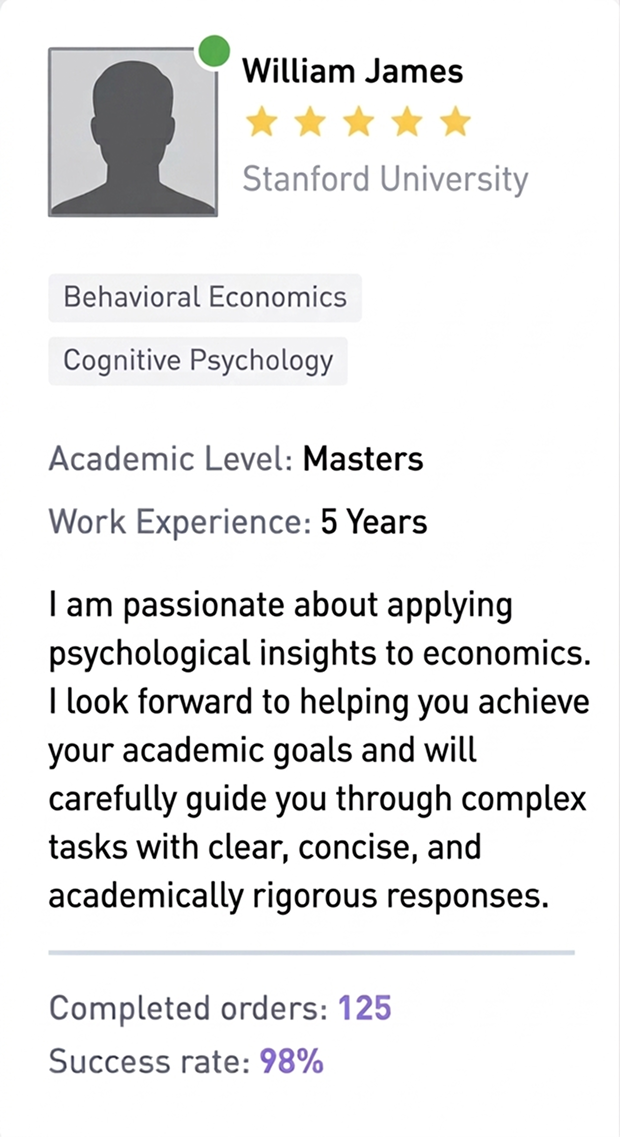Click the green online status dot
Screen dimensions: 620x1137
[x=214, y=52]
